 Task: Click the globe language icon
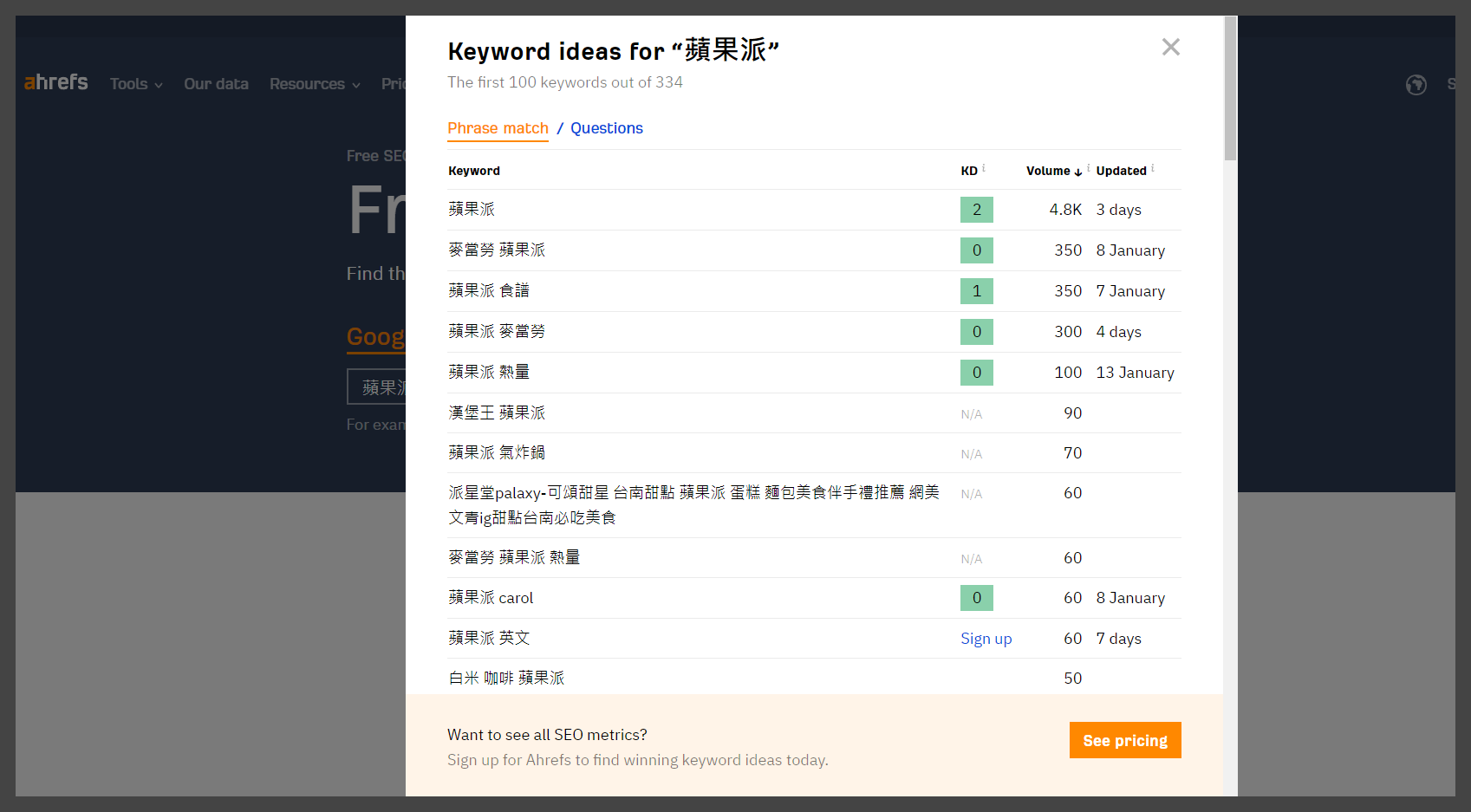(x=1416, y=85)
